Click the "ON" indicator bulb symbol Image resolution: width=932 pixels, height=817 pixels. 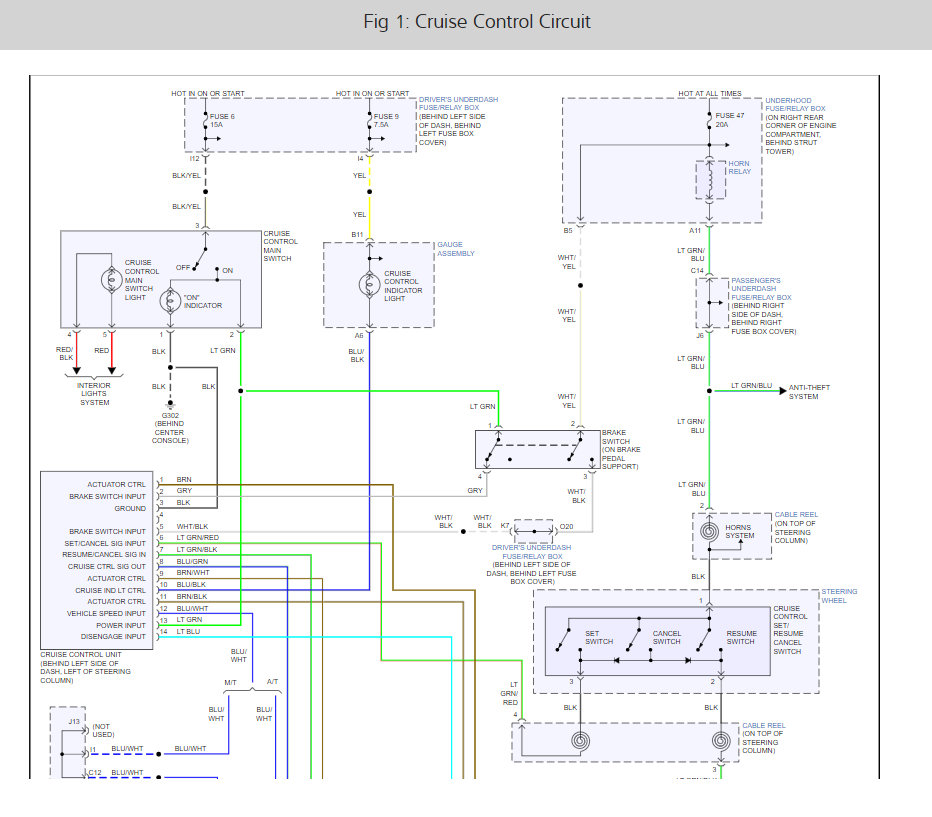click(x=170, y=301)
